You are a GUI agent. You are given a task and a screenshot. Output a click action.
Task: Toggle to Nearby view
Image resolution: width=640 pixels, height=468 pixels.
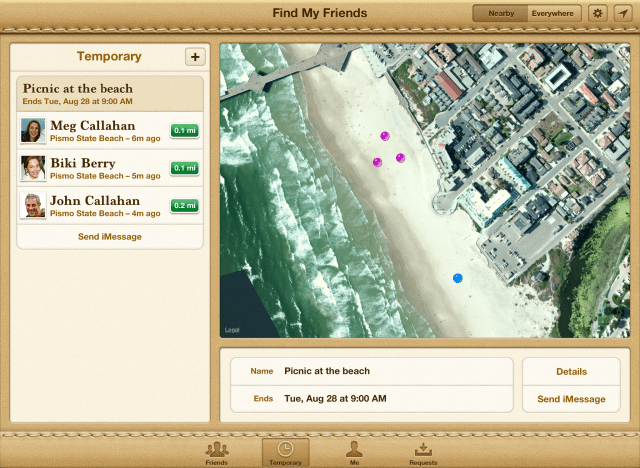[500, 13]
